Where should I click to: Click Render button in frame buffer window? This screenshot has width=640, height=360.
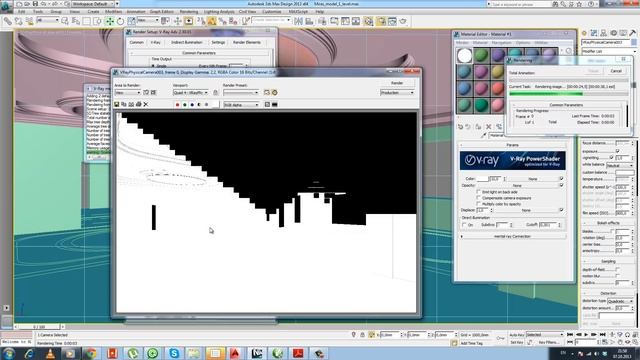[397, 83]
